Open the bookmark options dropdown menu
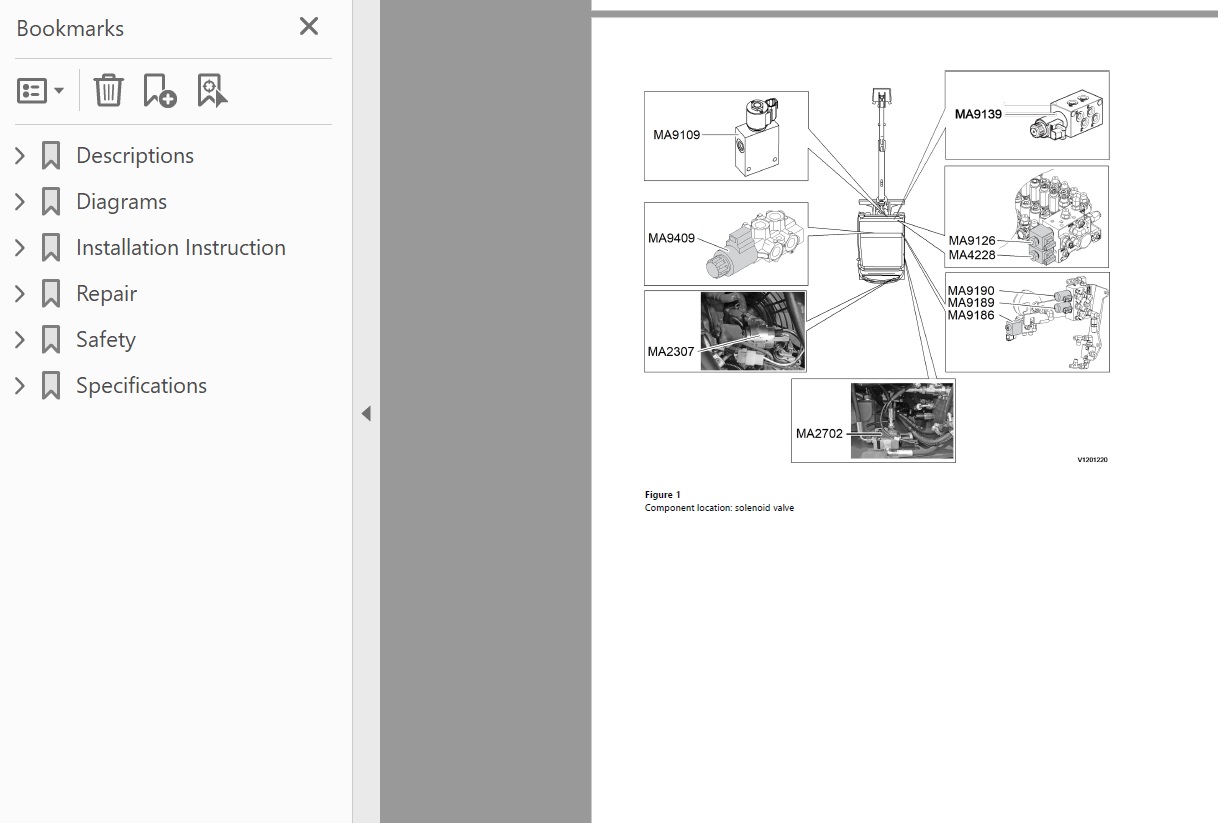This screenshot has width=1218, height=823. point(40,91)
